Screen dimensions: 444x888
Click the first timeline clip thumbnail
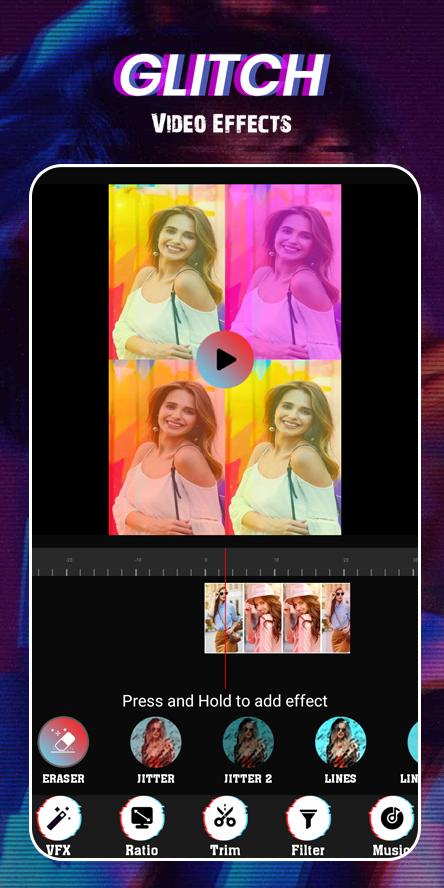click(x=224, y=618)
